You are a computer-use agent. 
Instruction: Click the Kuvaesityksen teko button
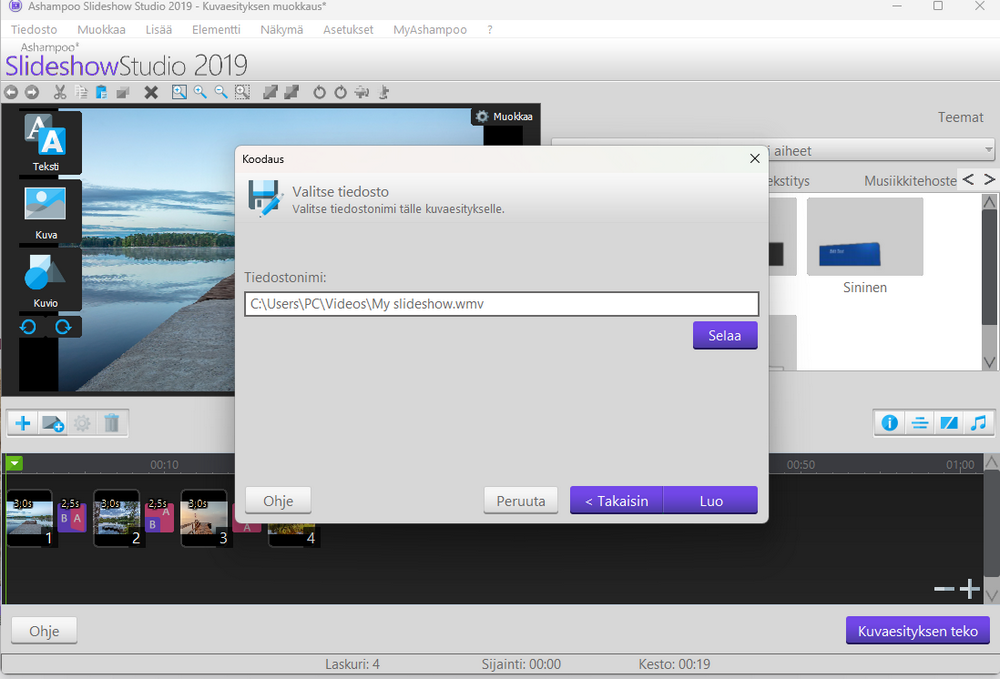pos(918,631)
